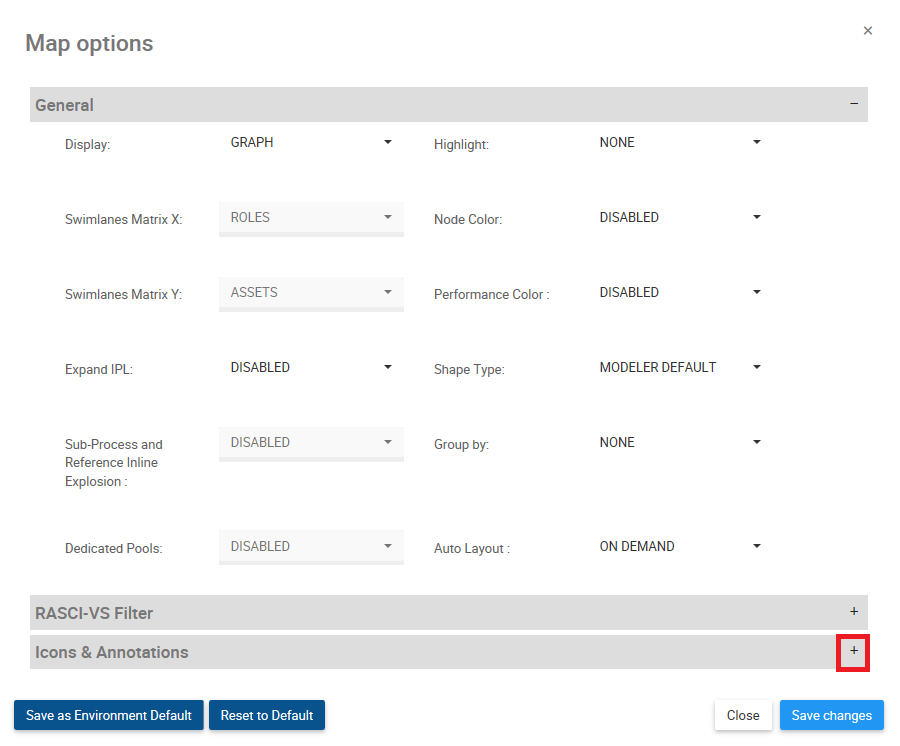
Task: Expand Icons & Annotations plus icon
Action: [854, 651]
